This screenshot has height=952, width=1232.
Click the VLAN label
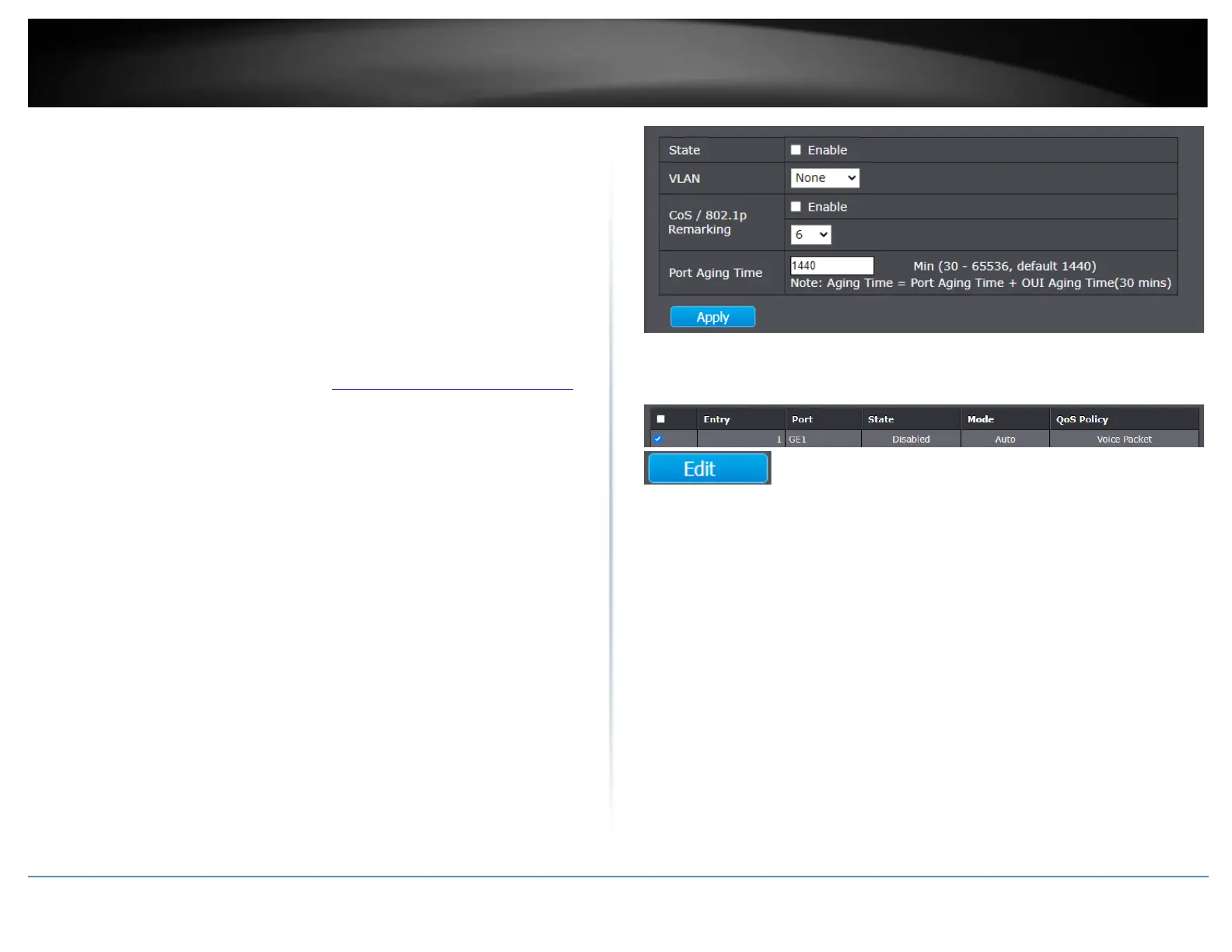(684, 178)
